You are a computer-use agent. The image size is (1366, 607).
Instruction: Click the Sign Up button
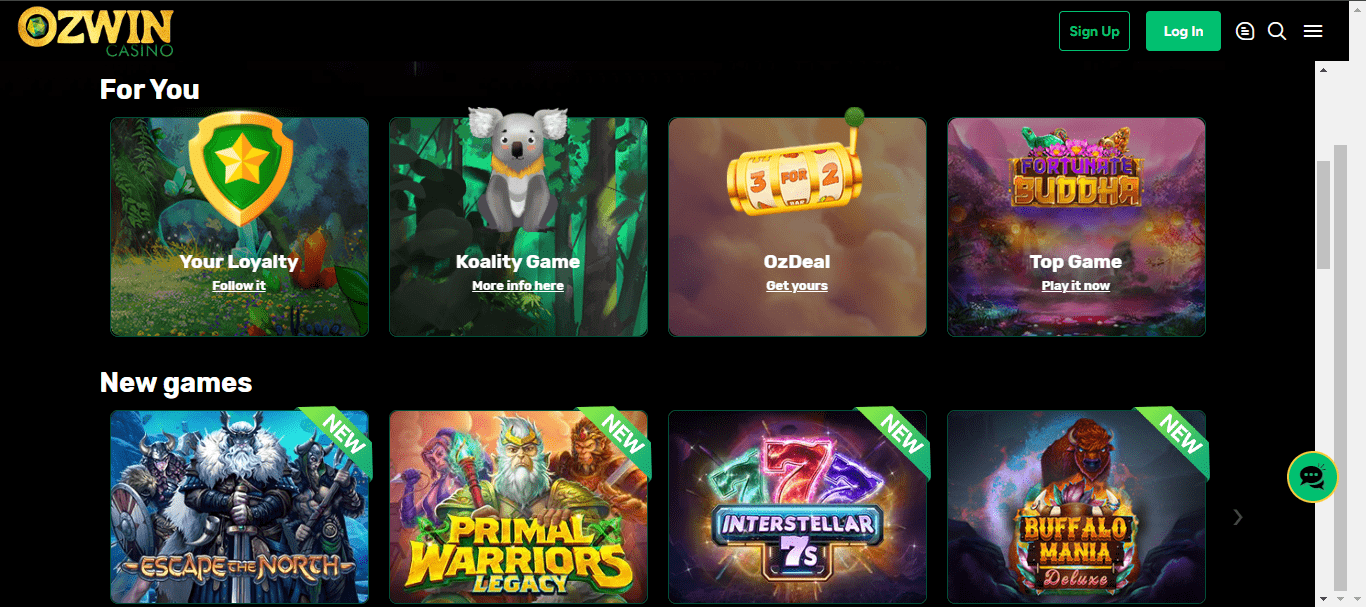click(x=1094, y=31)
